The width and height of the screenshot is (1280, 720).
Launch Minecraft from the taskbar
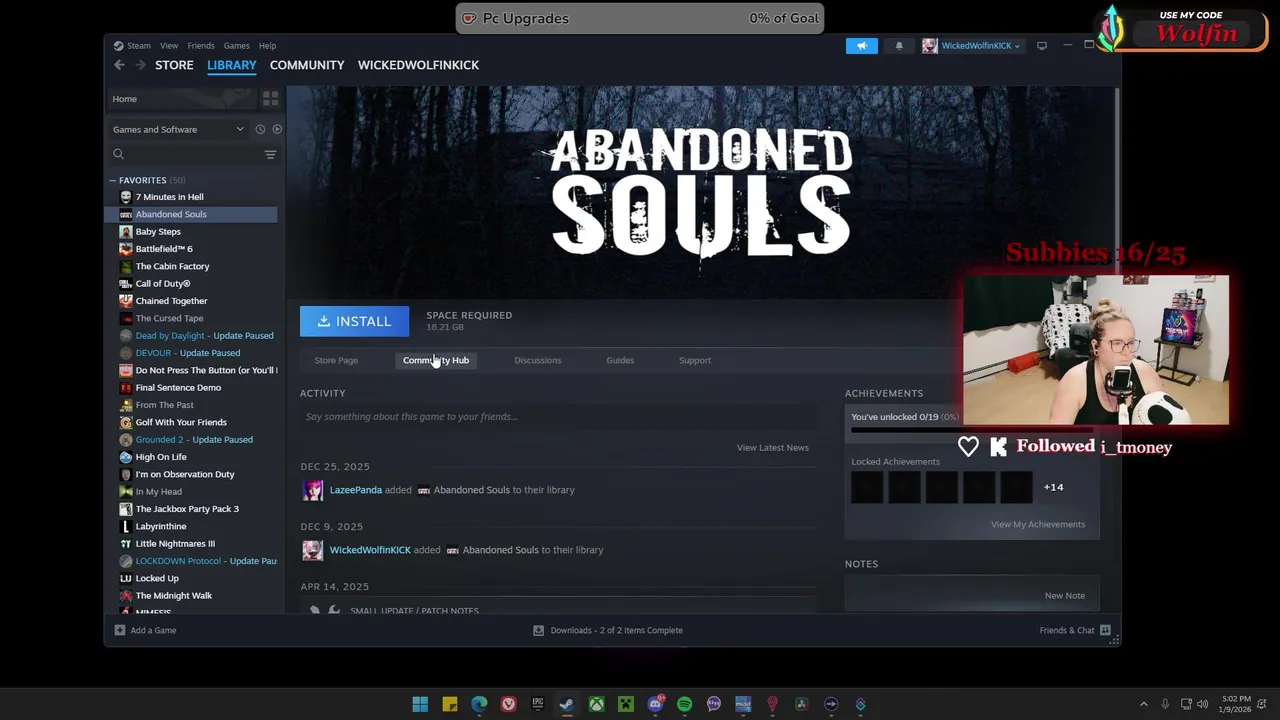point(625,704)
